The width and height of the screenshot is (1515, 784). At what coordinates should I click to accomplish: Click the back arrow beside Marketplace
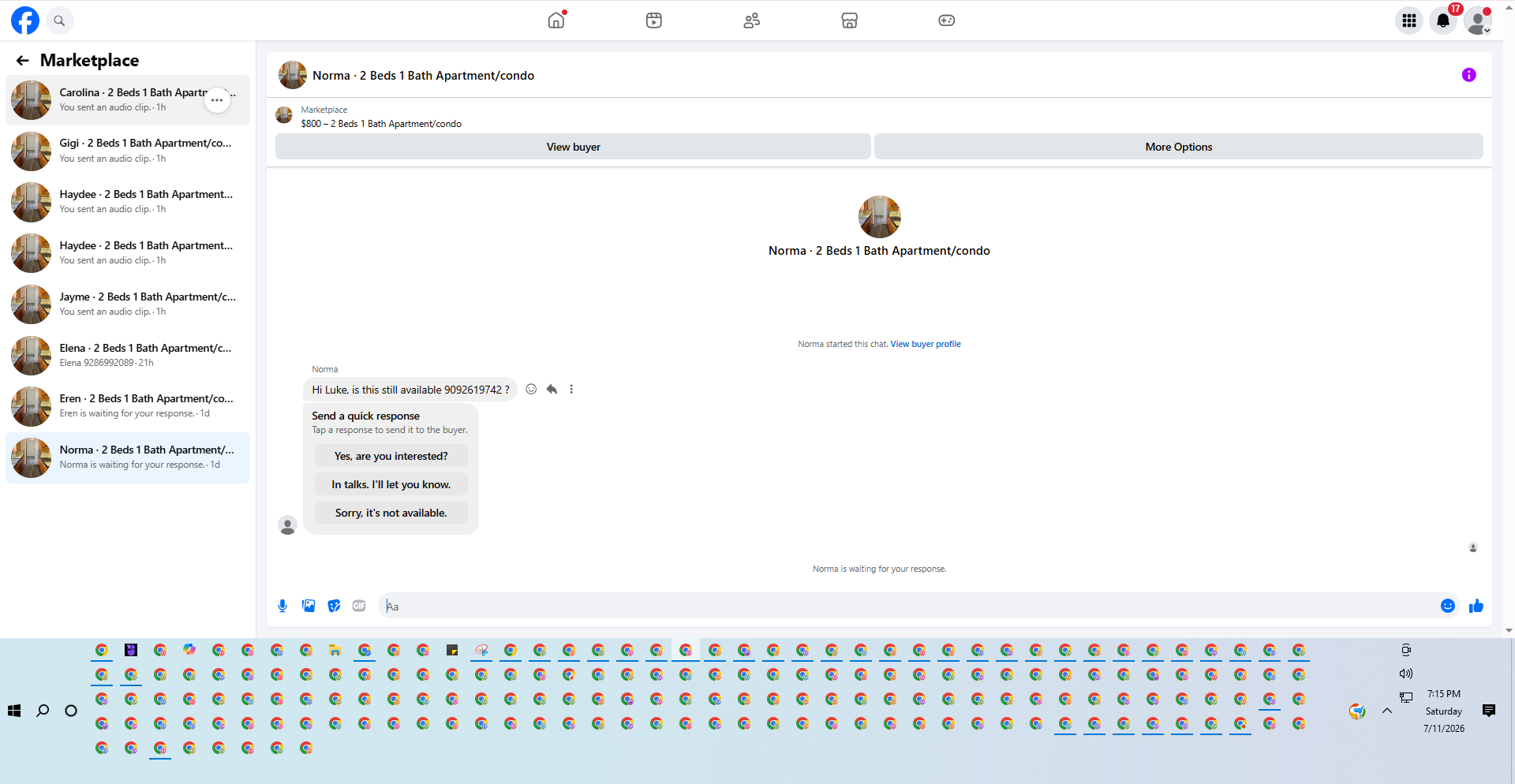click(23, 61)
